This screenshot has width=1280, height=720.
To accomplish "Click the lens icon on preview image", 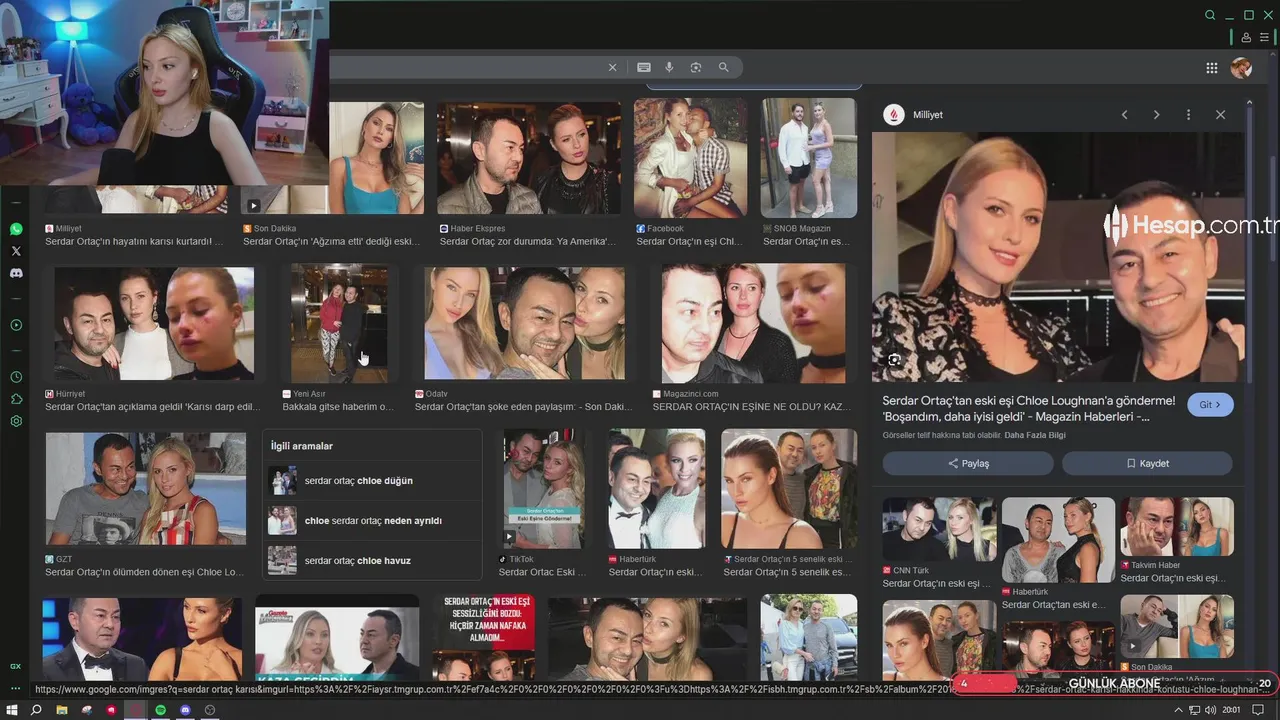I will click(x=894, y=360).
